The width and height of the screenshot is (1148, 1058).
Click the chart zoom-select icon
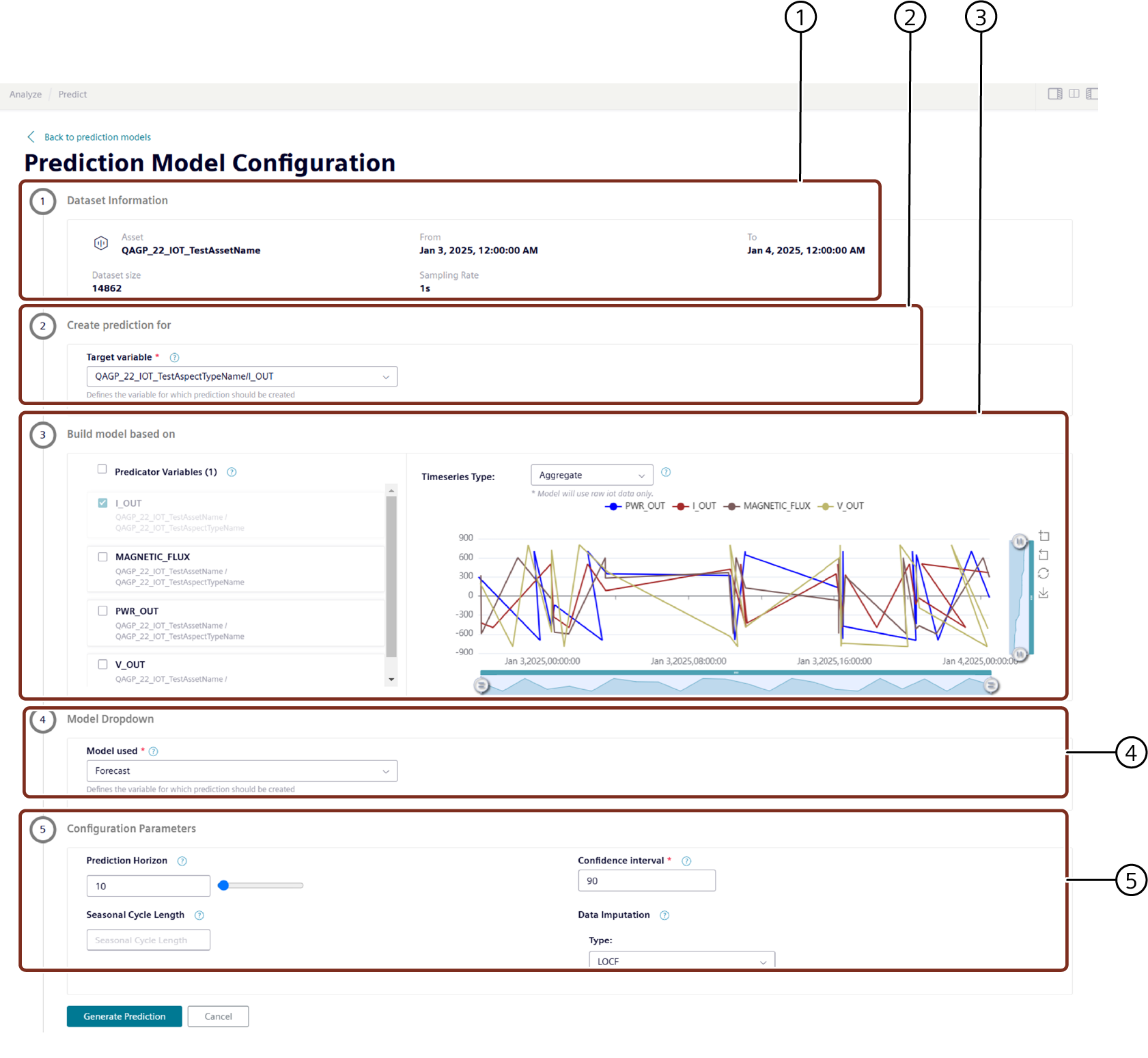(x=1044, y=536)
